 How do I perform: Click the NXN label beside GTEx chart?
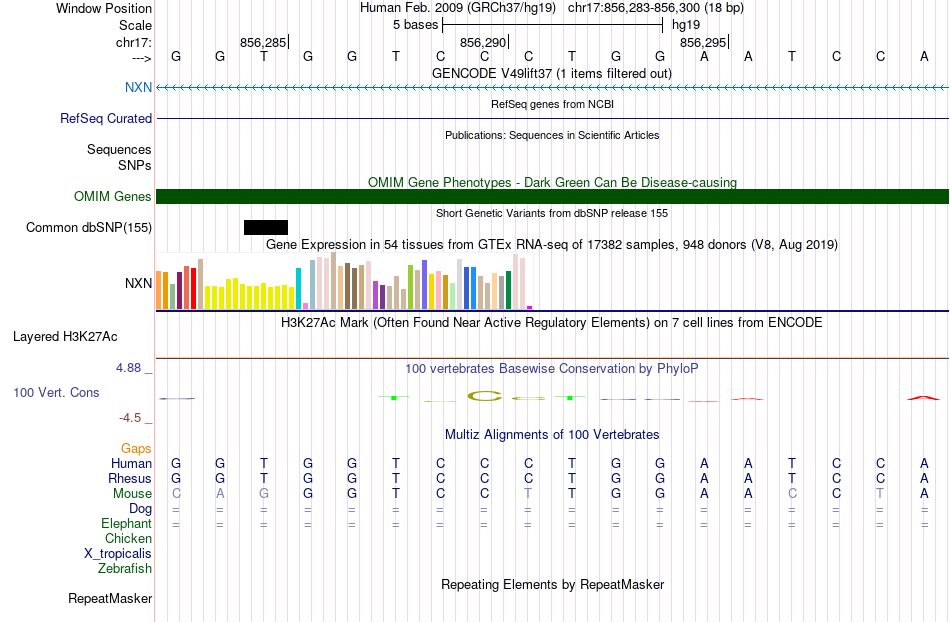[x=138, y=283]
